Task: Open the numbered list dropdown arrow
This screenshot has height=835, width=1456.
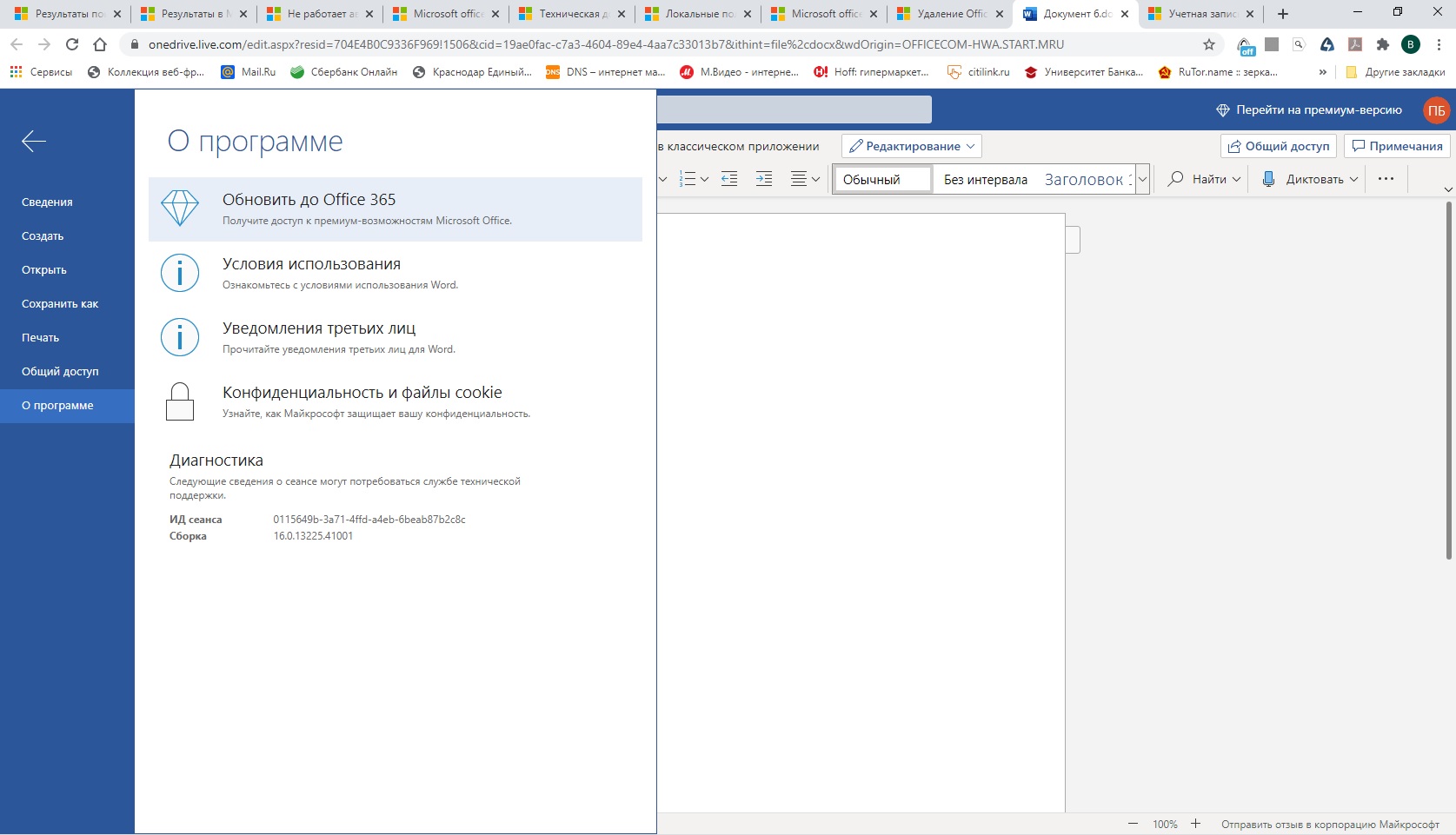Action: point(704,179)
